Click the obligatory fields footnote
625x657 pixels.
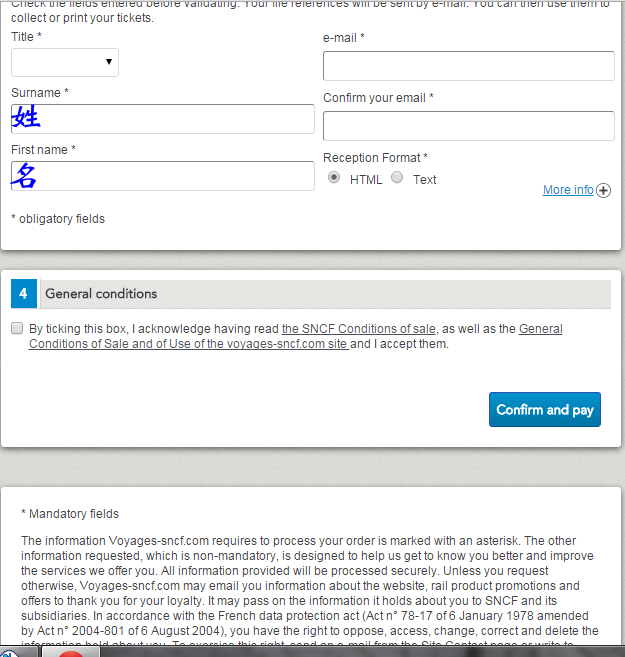[58, 219]
